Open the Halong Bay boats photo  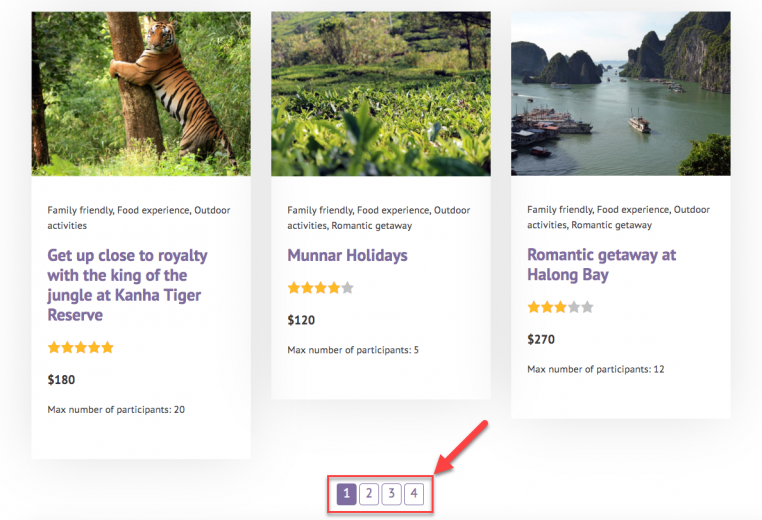pyautogui.click(x=620, y=93)
